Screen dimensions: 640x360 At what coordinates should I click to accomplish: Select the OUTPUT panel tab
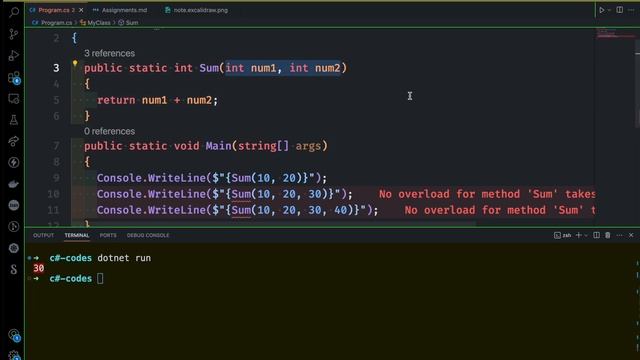tap(43, 236)
